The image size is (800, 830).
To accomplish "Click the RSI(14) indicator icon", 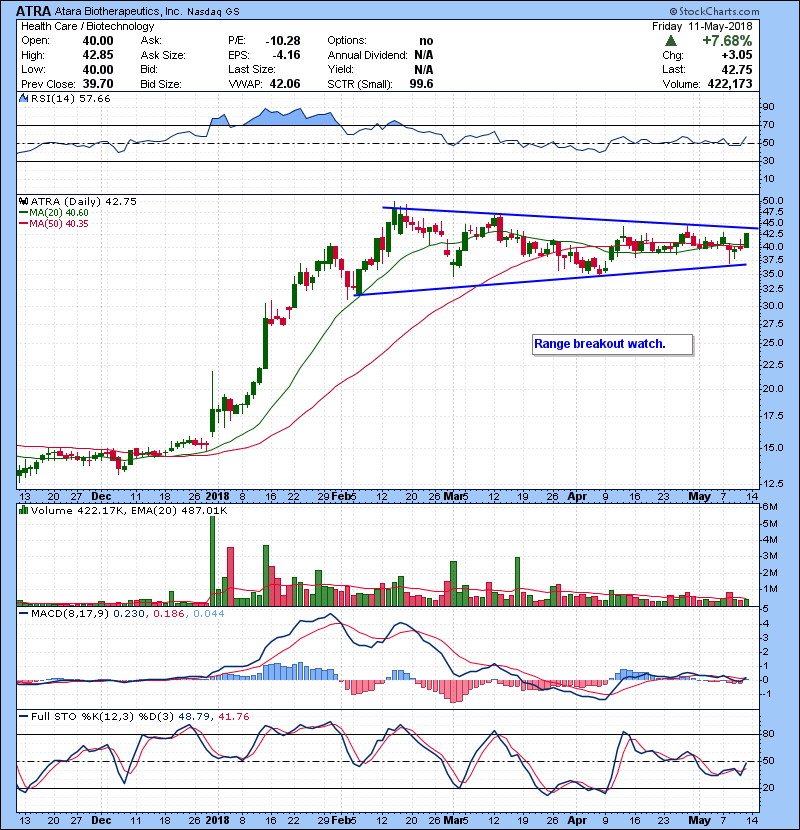I will [x=23, y=98].
